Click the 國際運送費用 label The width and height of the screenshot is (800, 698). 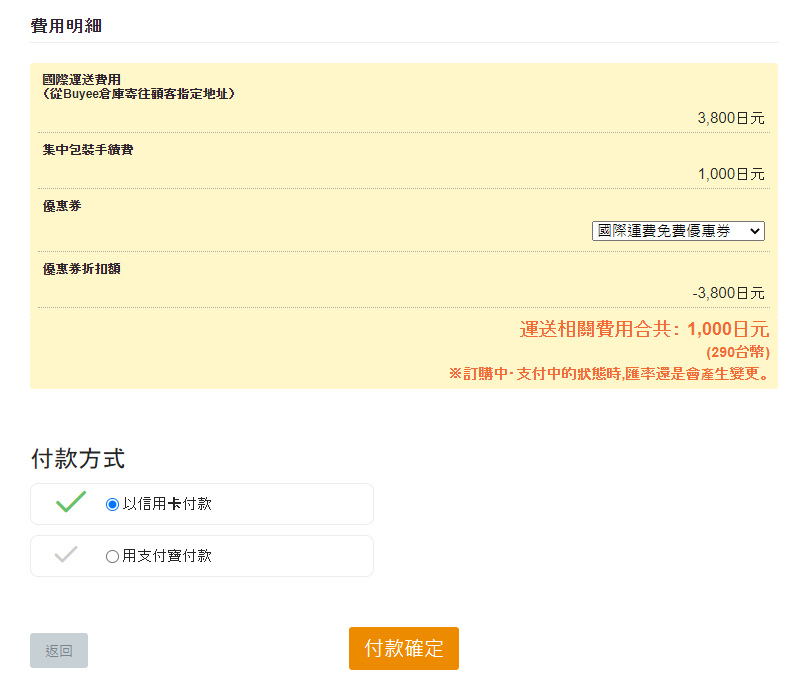click(82, 80)
